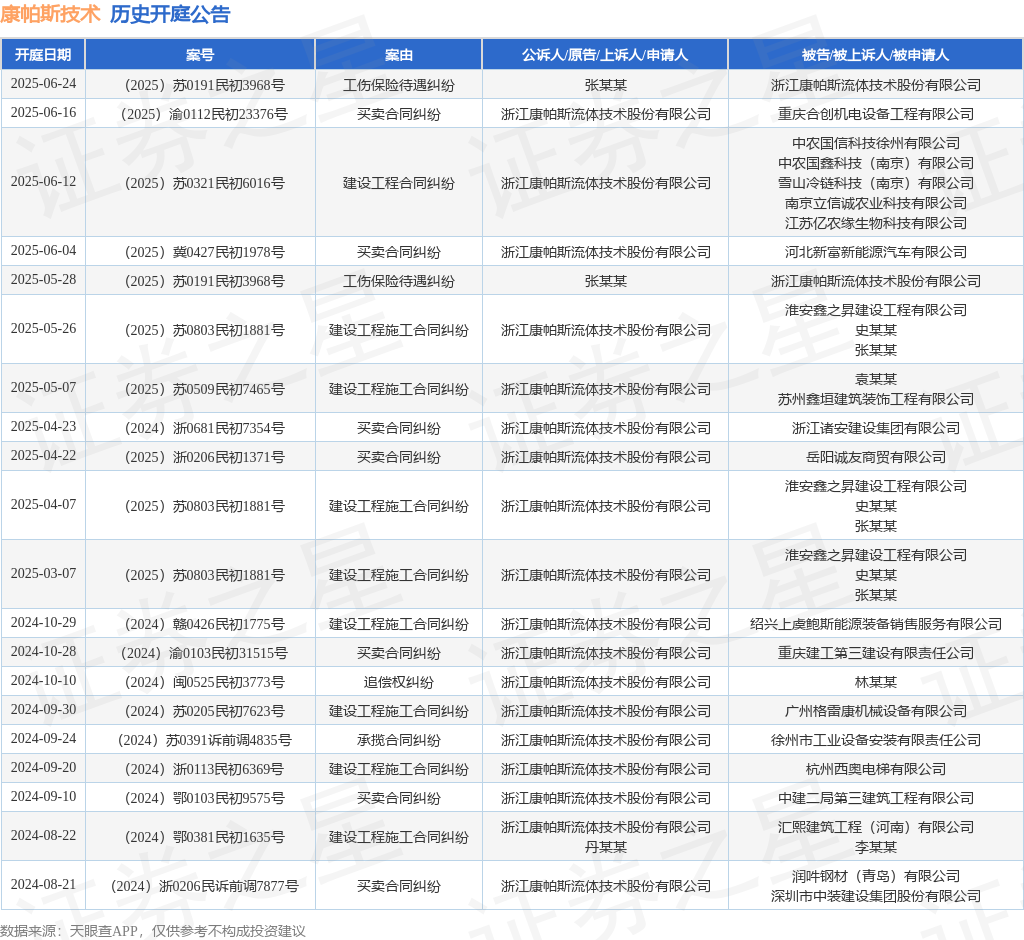
Task: Open case number (2024)浙0681民初7354号
Action: (200, 428)
